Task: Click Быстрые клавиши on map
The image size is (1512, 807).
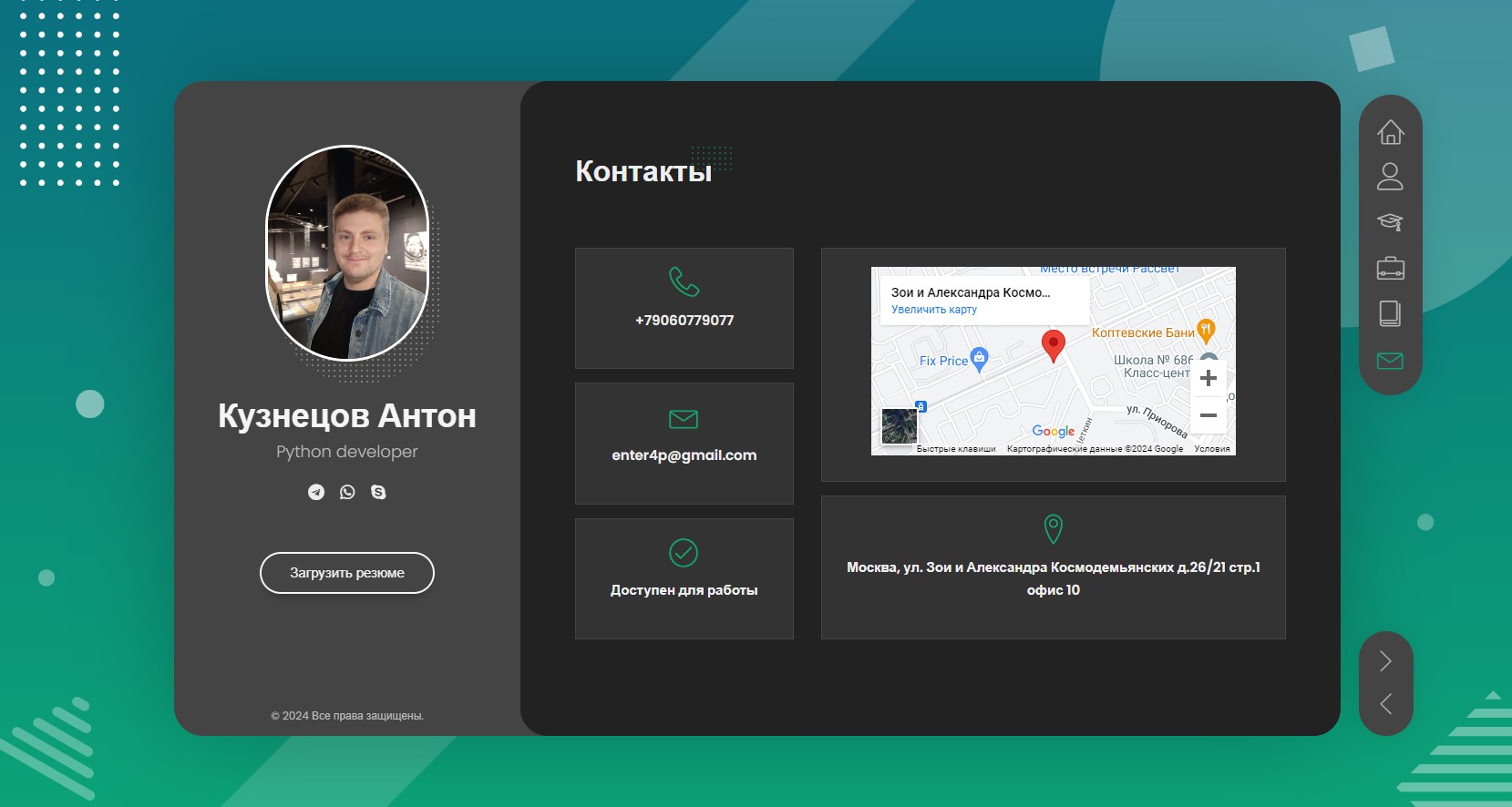Action: click(956, 449)
